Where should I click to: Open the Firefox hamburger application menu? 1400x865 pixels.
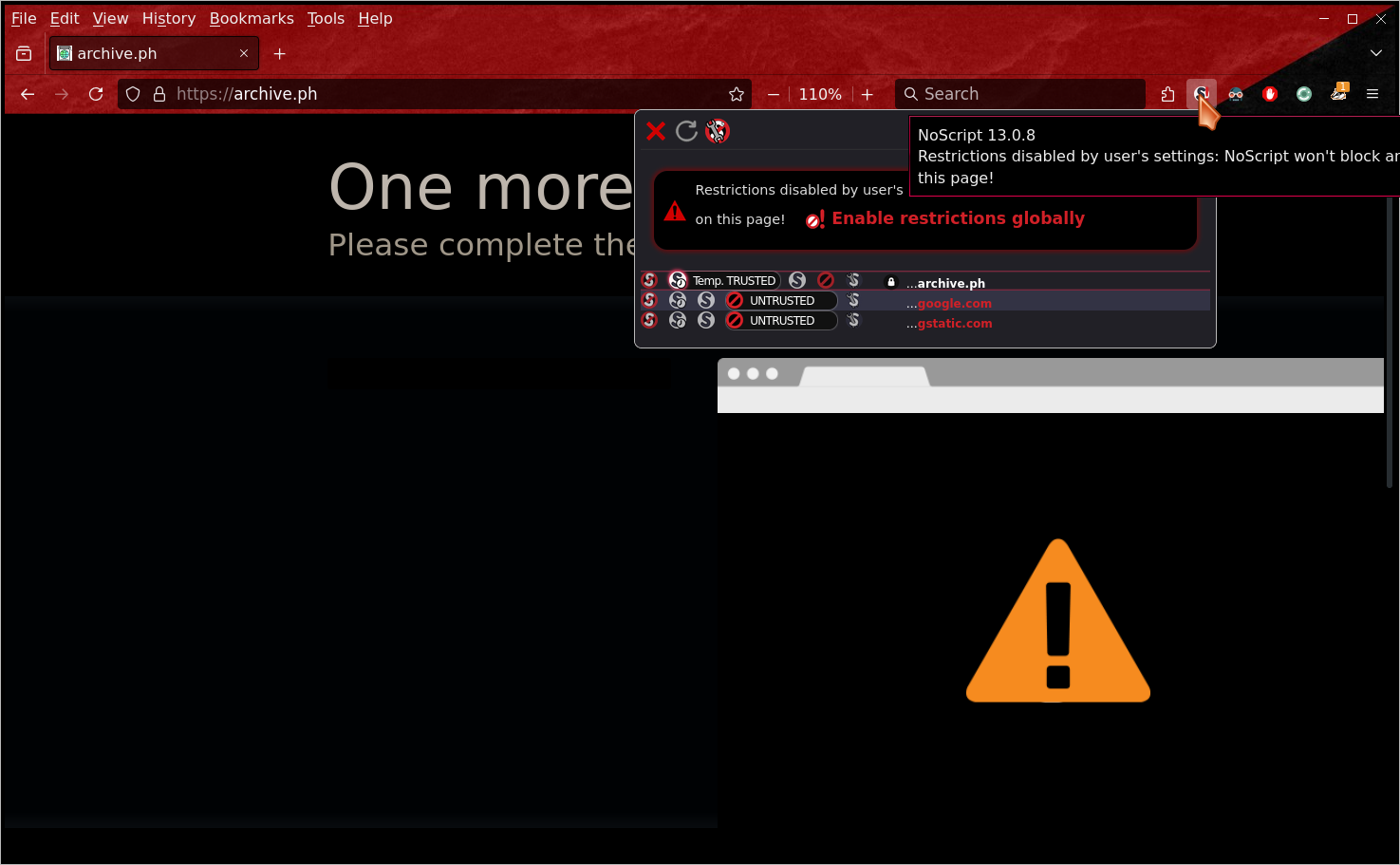[1372, 94]
